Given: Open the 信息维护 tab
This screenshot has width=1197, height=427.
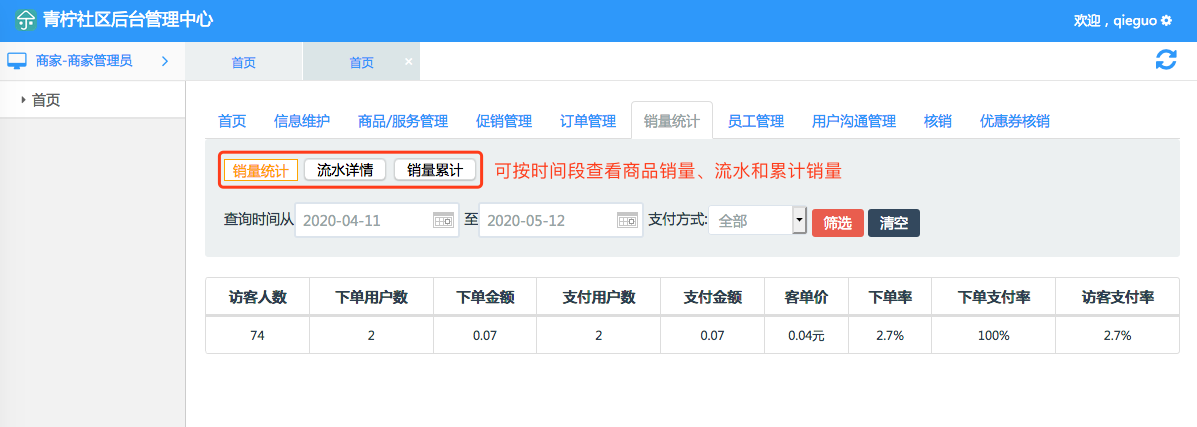Looking at the screenshot, I should pos(302,121).
